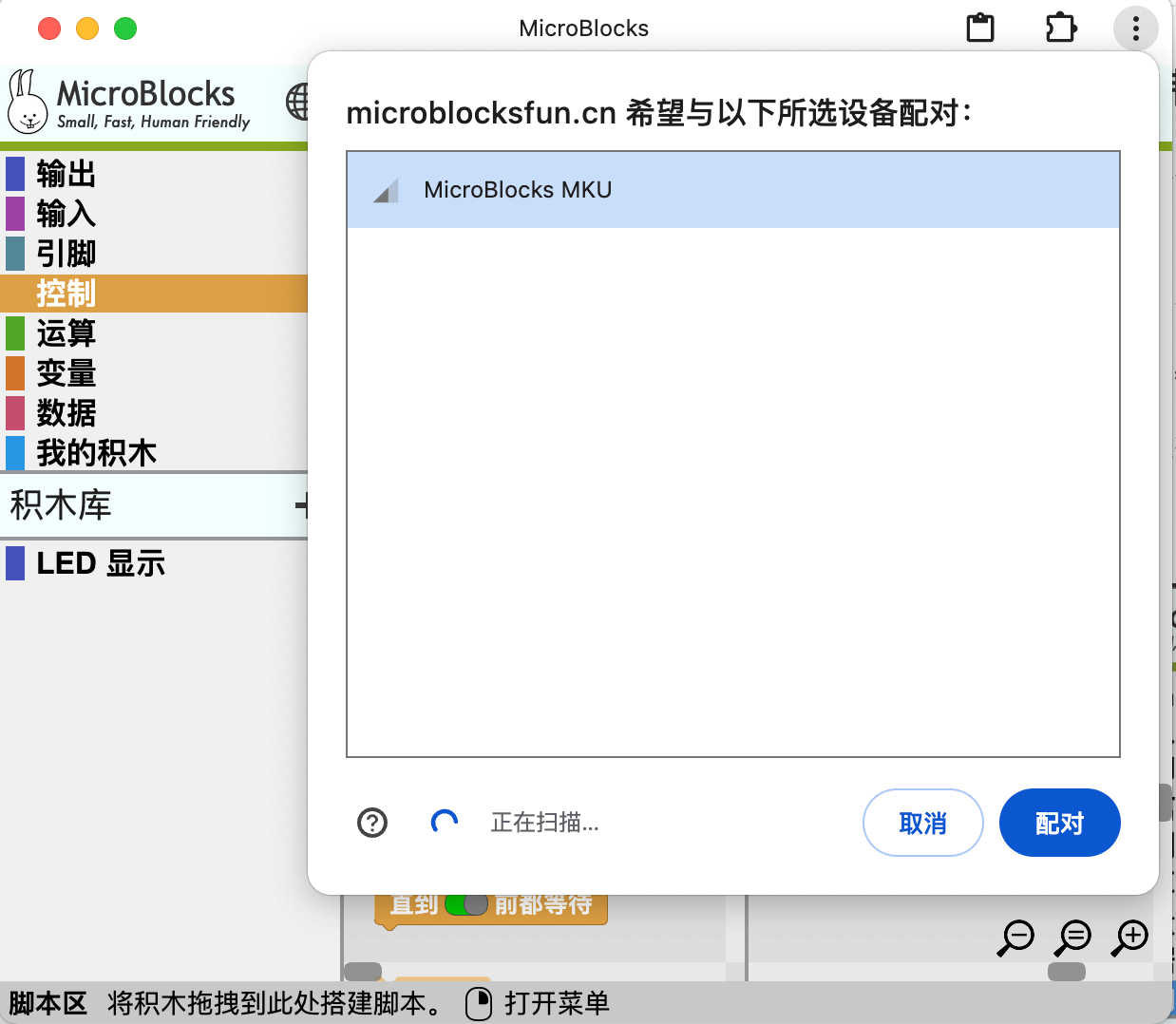
Task: Click the palette horizontal scrollbar handle
Action: point(362,972)
